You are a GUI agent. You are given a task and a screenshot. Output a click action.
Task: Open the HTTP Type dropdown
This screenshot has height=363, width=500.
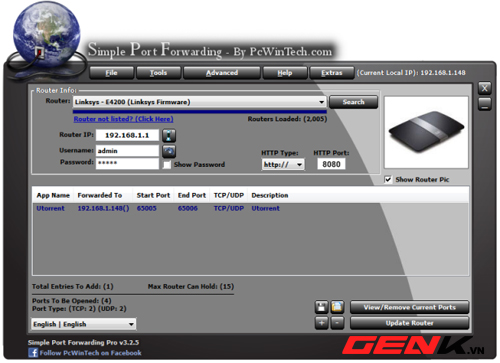(x=283, y=164)
